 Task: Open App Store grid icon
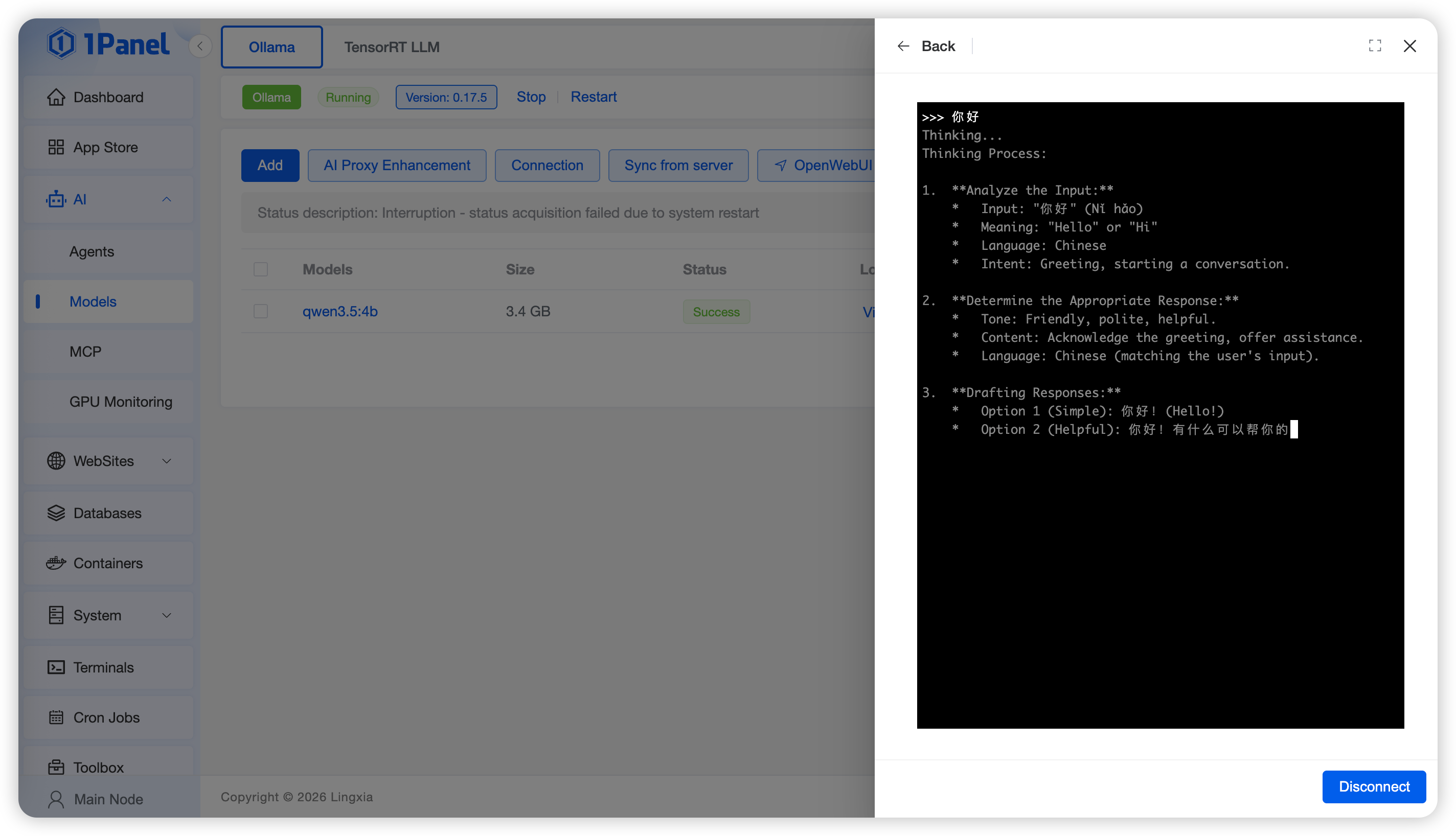point(56,148)
